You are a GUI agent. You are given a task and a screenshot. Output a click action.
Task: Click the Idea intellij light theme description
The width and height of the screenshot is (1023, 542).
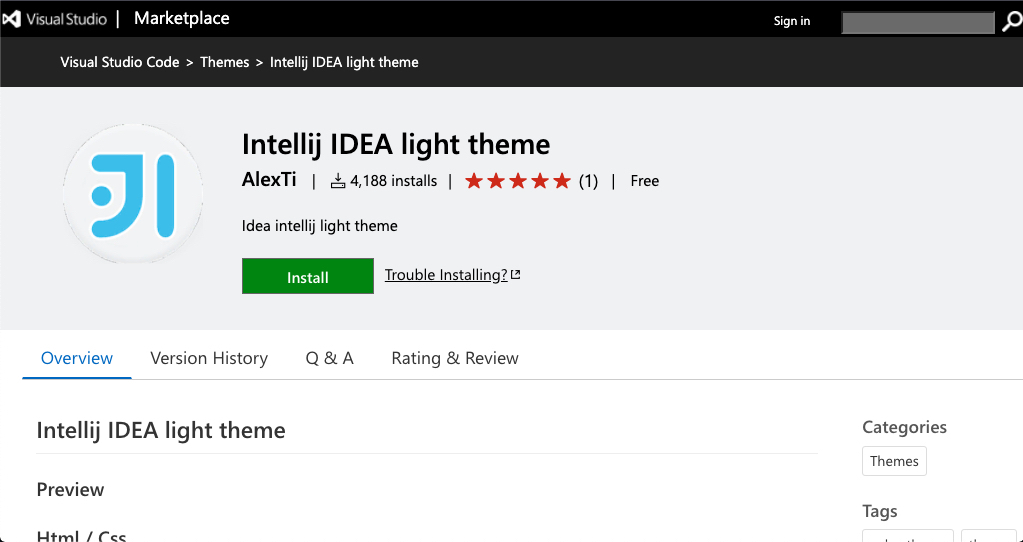(x=320, y=226)
